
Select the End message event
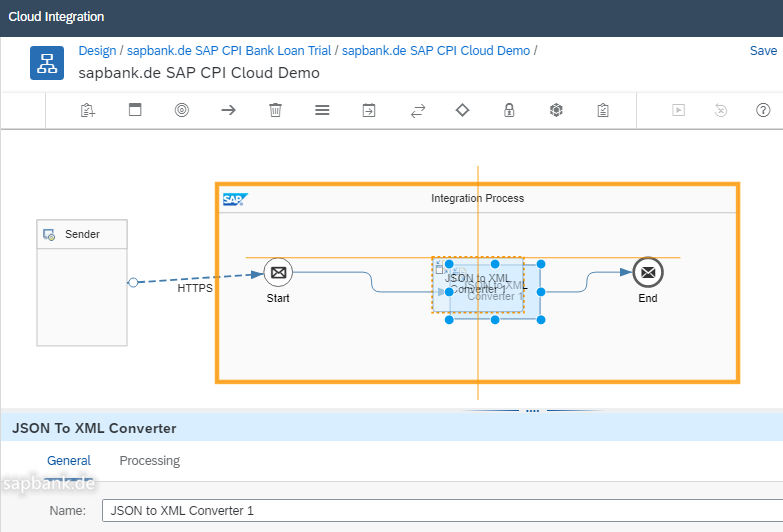coord(648,272)
